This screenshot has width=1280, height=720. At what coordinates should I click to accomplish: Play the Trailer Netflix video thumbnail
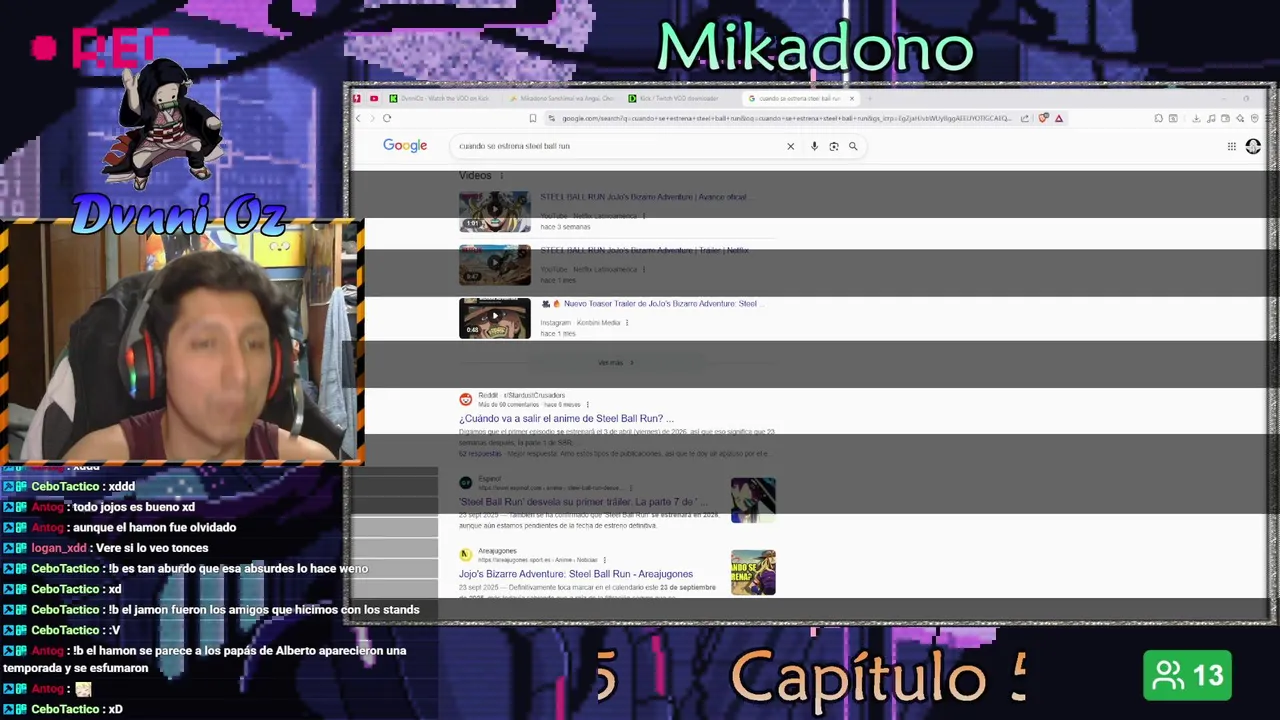pos(495,265)
